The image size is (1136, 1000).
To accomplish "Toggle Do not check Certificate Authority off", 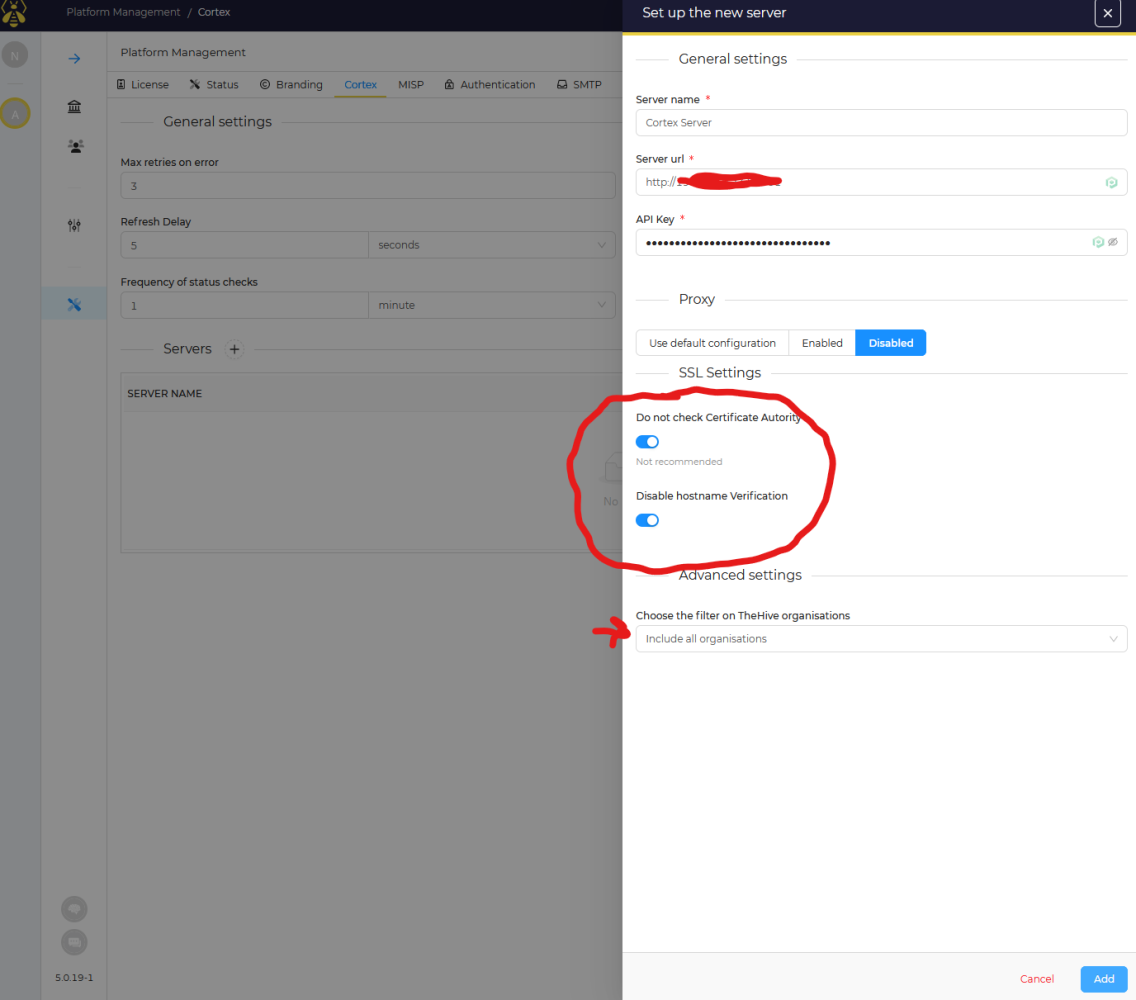I will [x=647, y=441].
